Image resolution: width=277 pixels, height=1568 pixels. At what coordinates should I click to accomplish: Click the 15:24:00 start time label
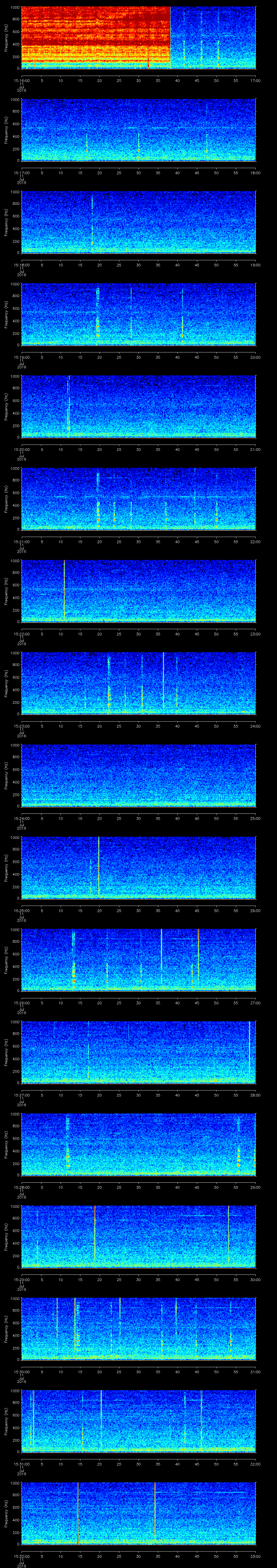[x=22, y=818]
